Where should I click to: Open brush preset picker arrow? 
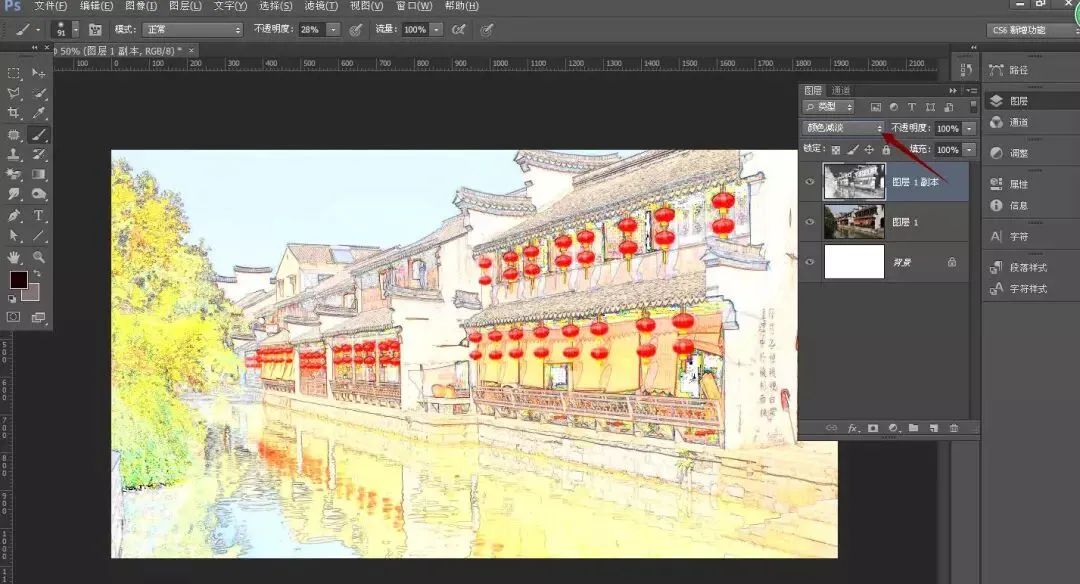click(x=76, y=30)
